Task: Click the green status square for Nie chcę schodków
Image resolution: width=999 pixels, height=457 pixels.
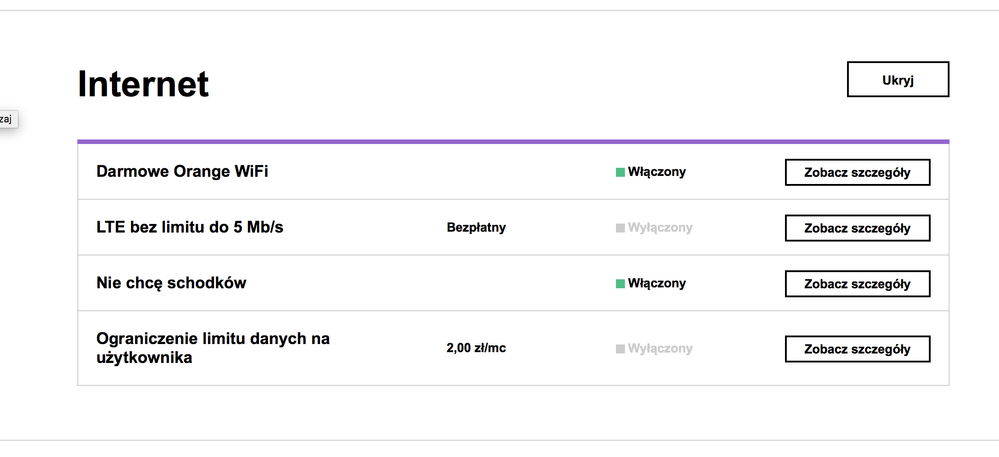Action: point(620,284)
